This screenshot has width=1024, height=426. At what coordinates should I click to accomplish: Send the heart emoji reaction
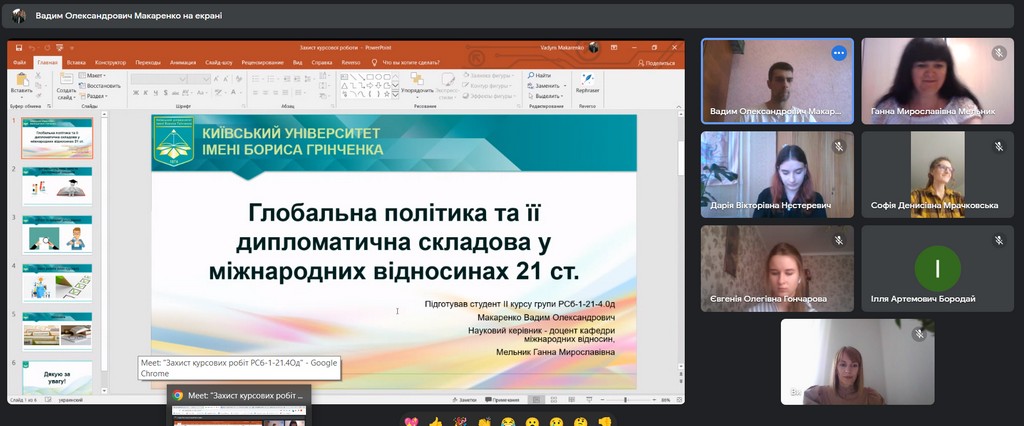pyautogui.click(x=411, y=421)
